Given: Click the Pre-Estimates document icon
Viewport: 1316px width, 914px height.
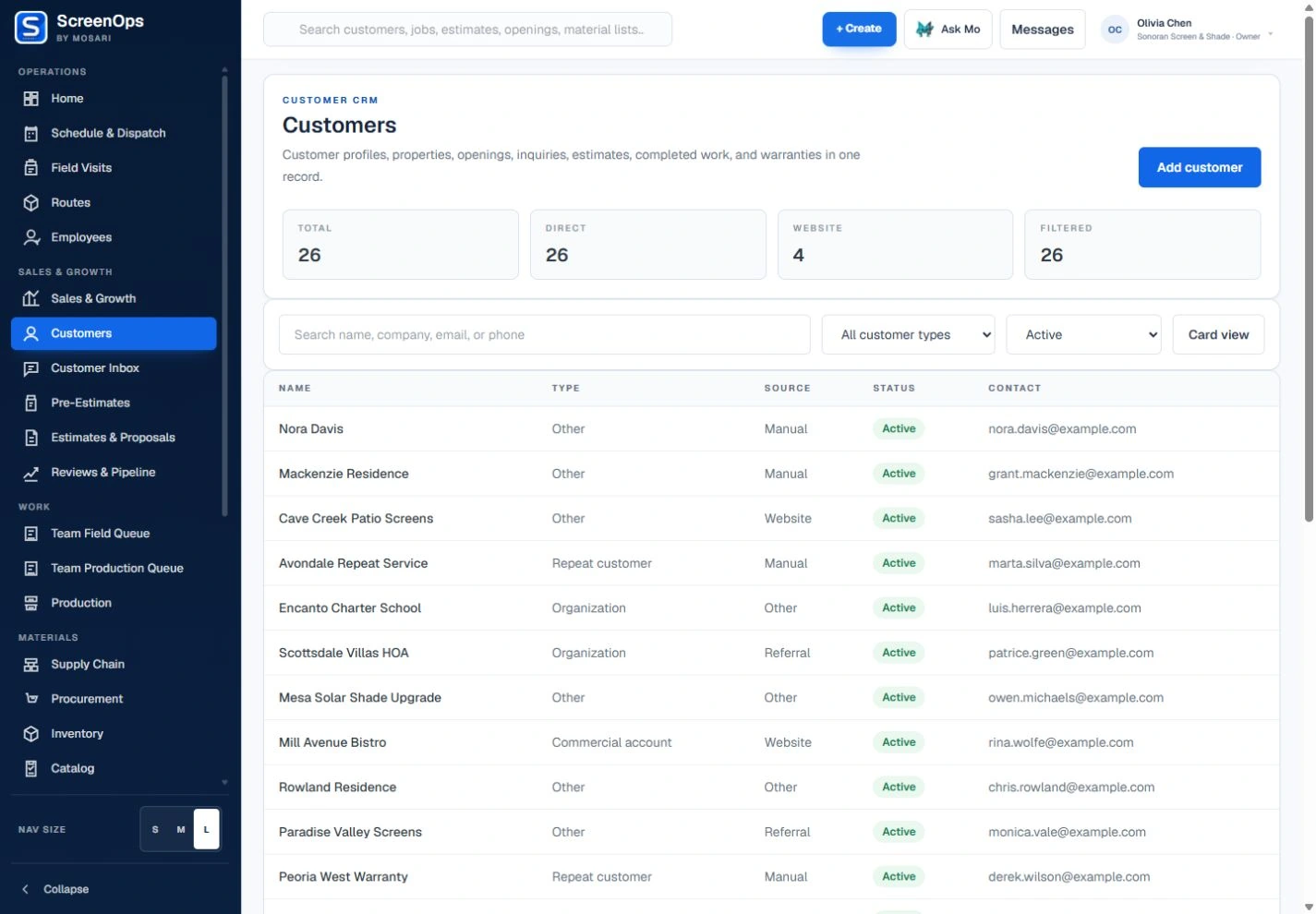Looking at the screenshot, I should (x=31, y=403).
